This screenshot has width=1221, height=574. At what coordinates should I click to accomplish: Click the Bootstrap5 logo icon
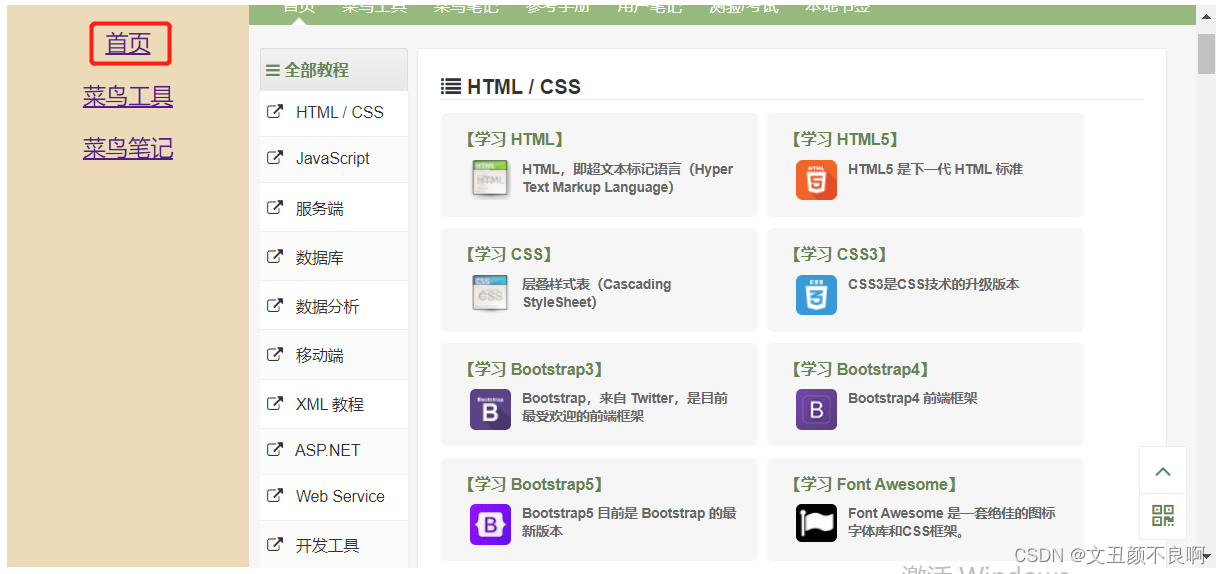tap(490, 524)
